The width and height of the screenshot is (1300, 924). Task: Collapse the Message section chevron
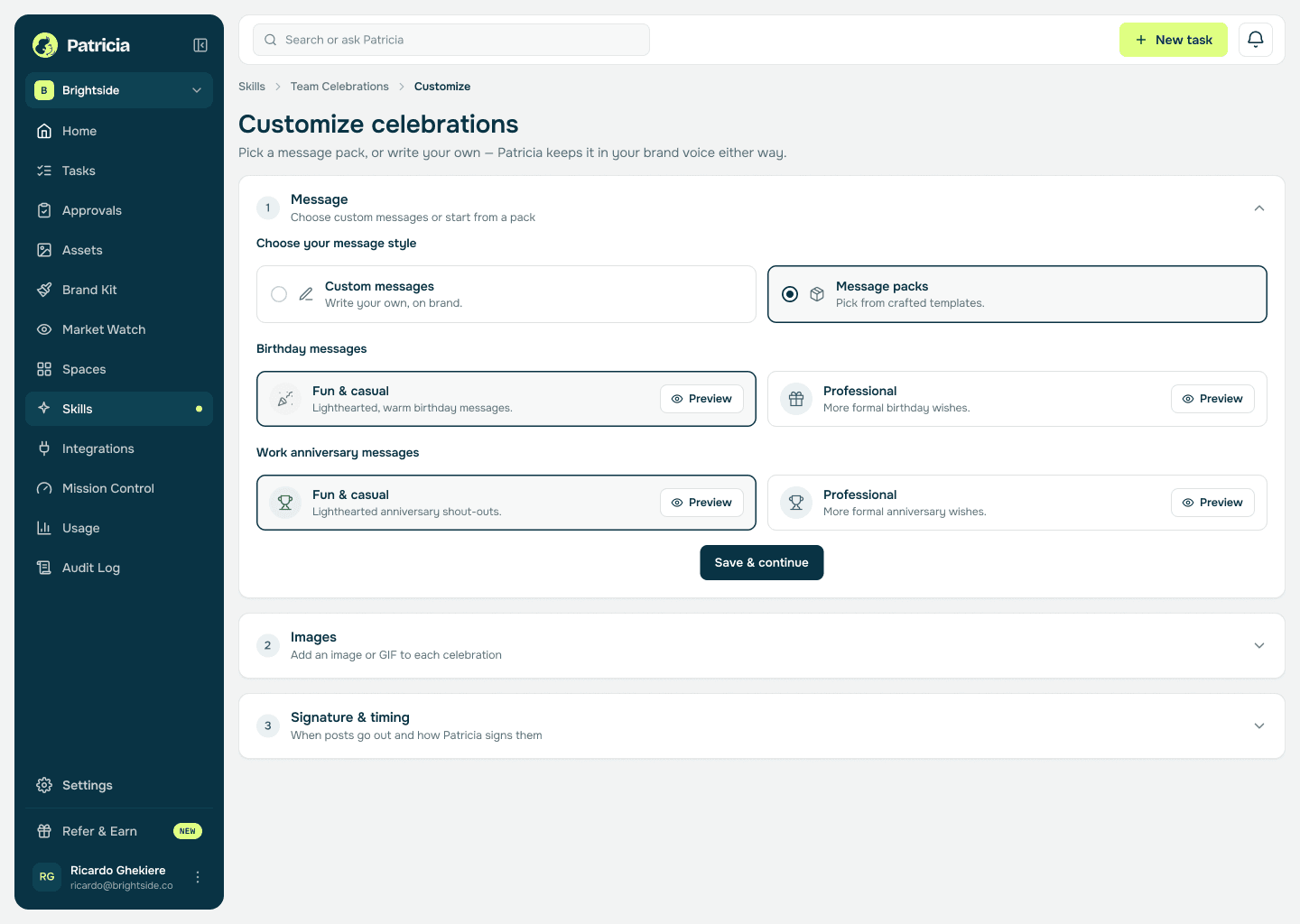click(1259, 208)
